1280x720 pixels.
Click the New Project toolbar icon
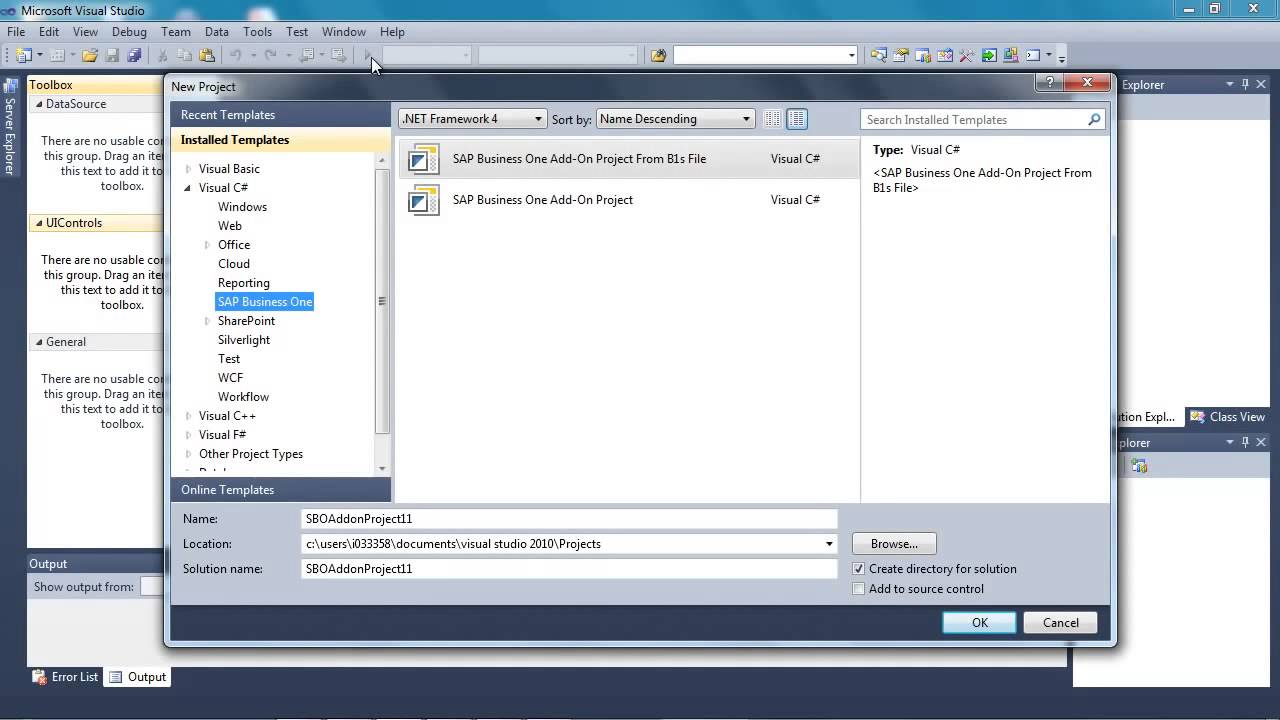click(x=24, y=56)
